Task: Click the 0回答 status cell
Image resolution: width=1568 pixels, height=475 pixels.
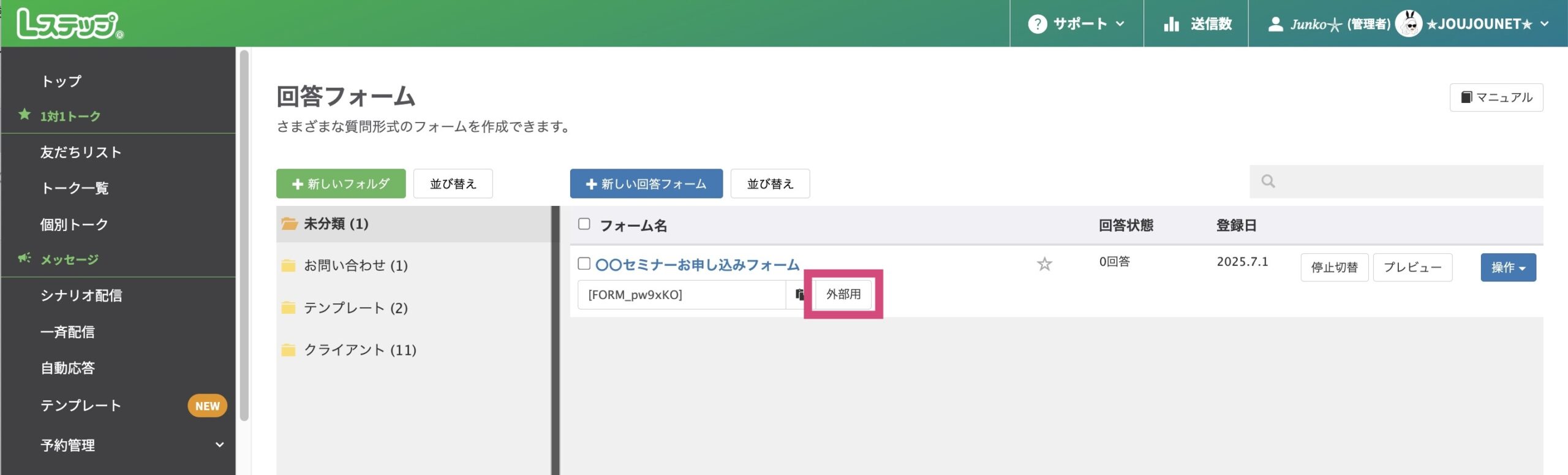Action: 1114,262
